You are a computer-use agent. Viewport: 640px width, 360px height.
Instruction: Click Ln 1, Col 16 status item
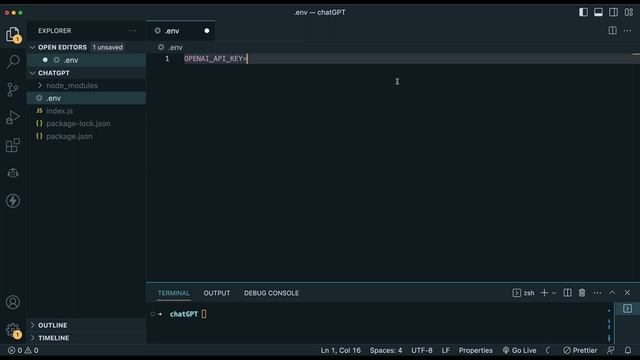pyautogui.click(x=340, y=351)
